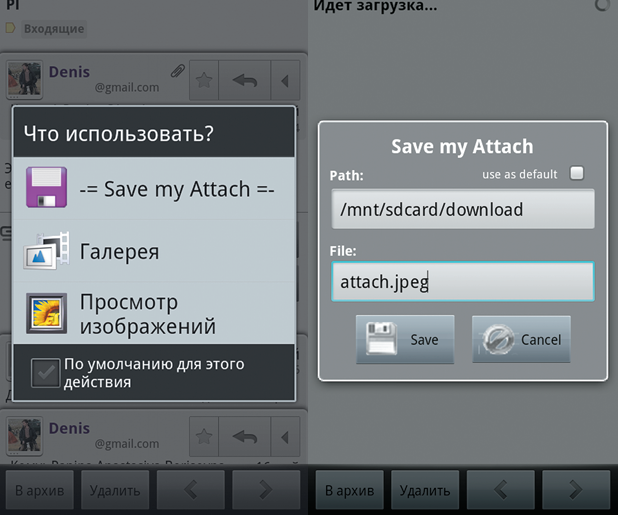This screenshot has width=618, height=515.
Task: Reply to the bottom Denis email
Action: click(244, 436)
